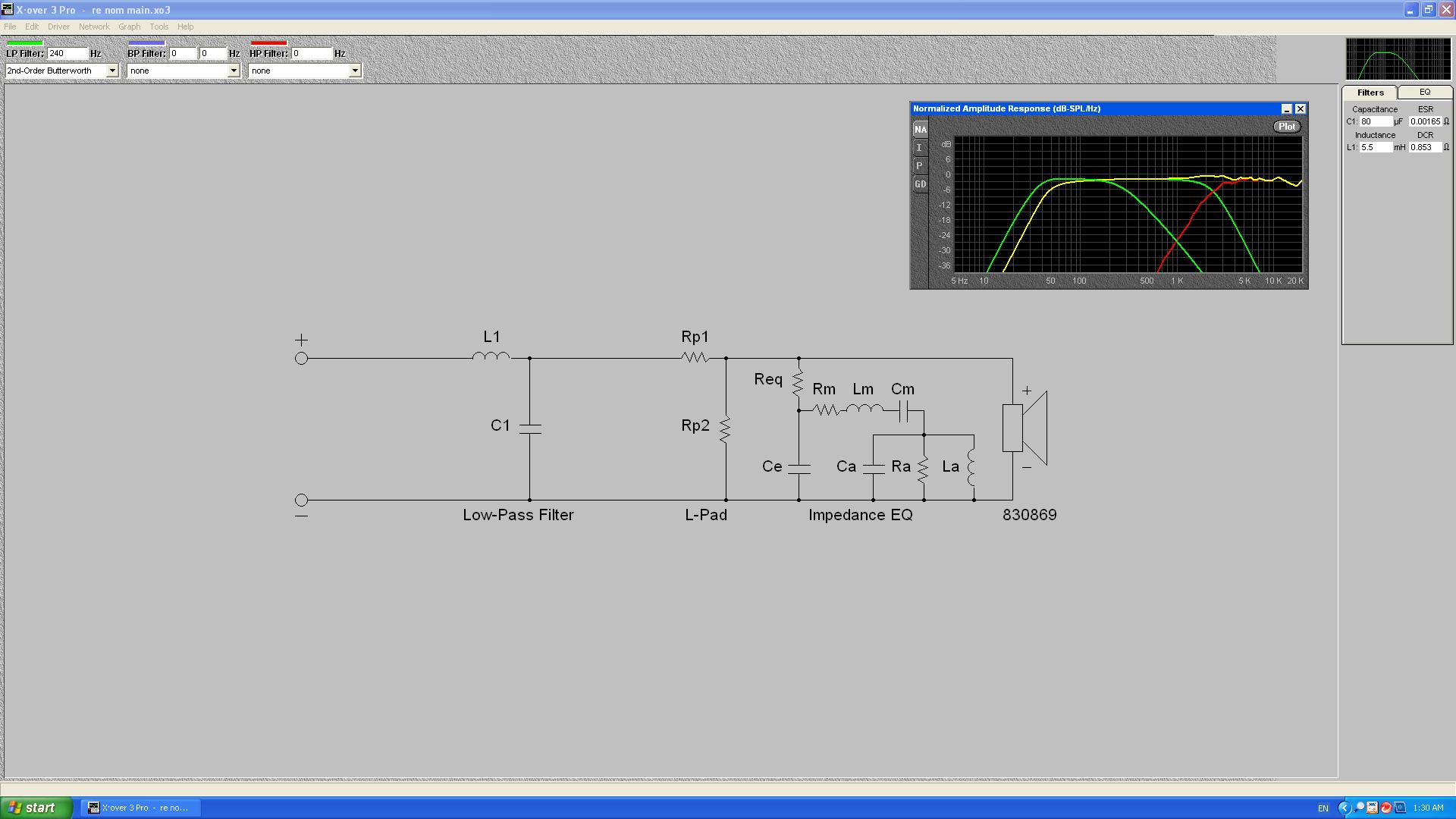Click the C1 capacitance value field

(x=1375, y=121)
